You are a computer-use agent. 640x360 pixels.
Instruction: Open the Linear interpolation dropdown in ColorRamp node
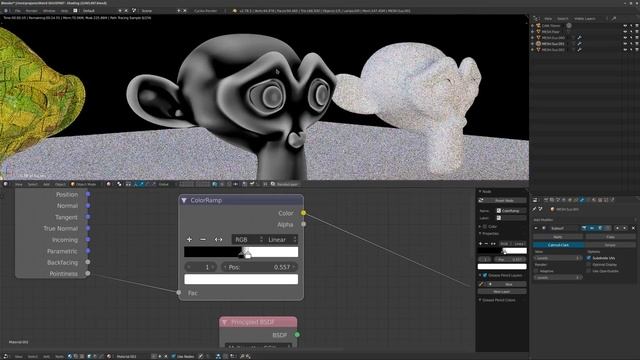[281, 240]
